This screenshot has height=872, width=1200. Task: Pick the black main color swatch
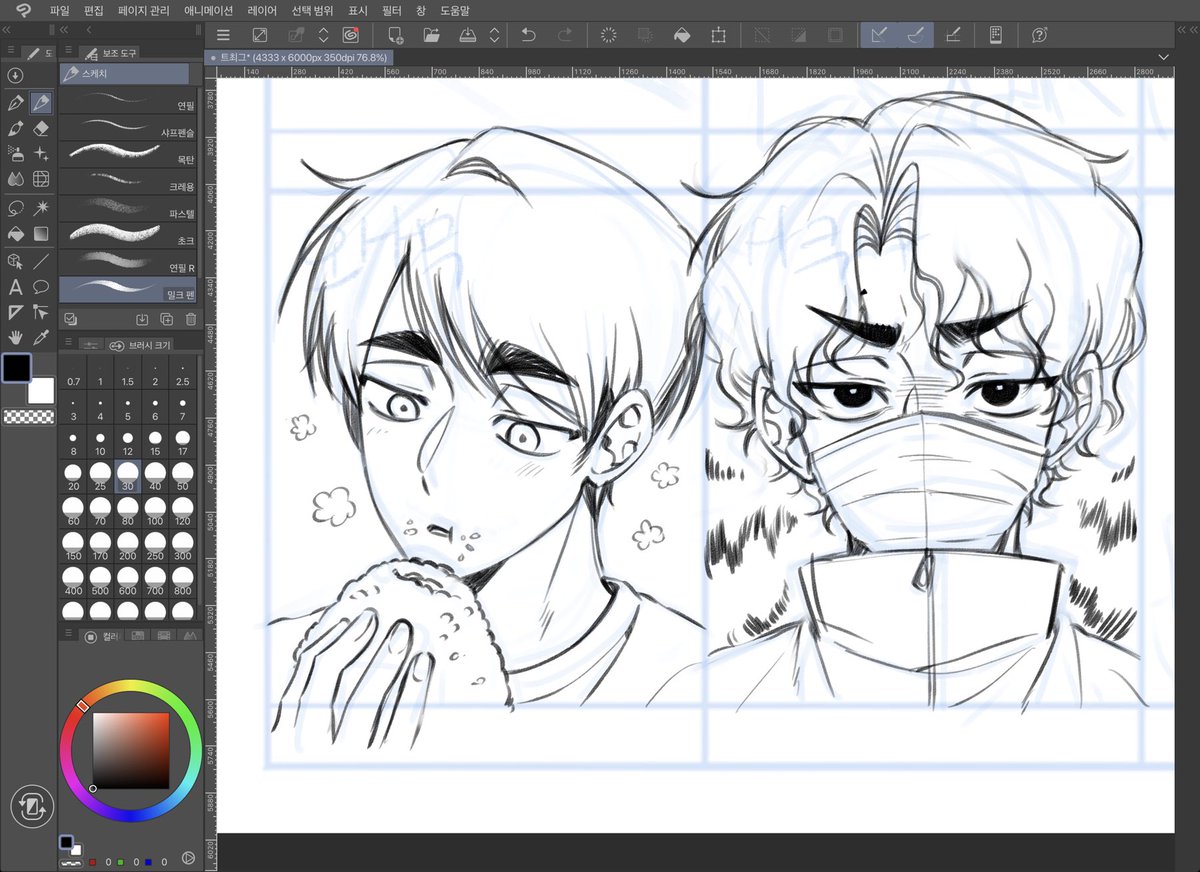pos(15,367)
